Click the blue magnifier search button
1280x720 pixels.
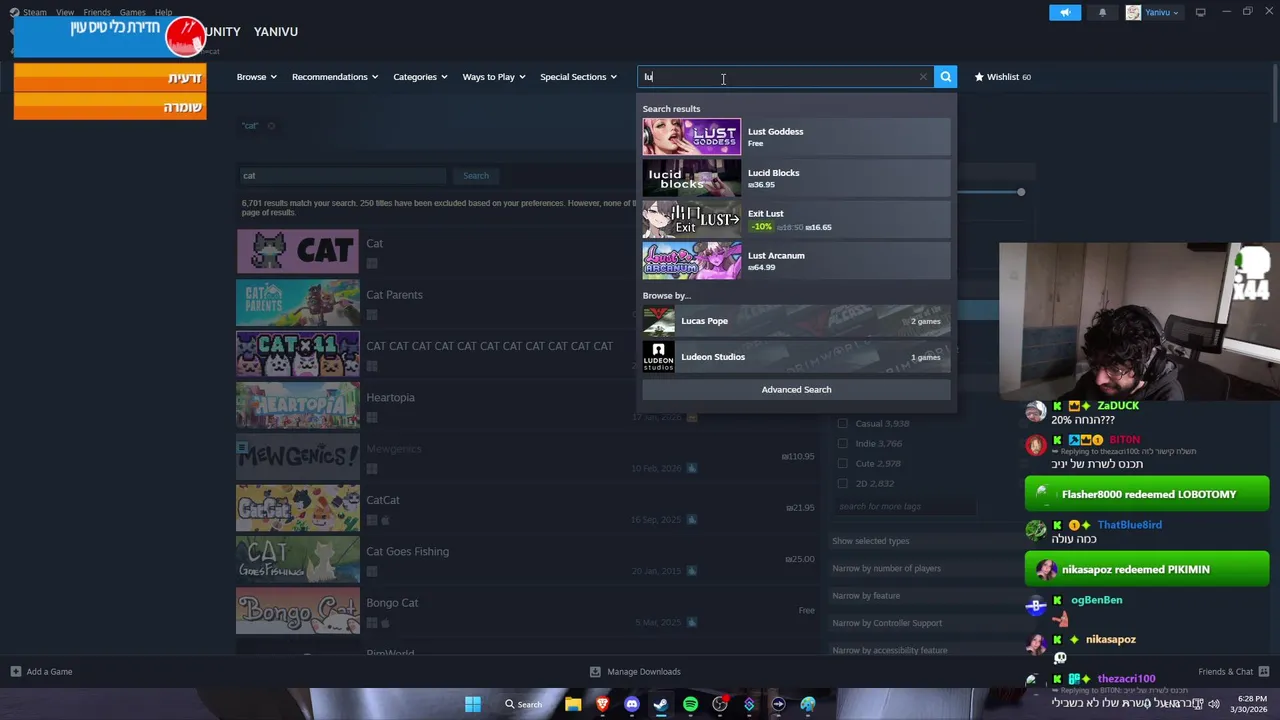[945, 77]
